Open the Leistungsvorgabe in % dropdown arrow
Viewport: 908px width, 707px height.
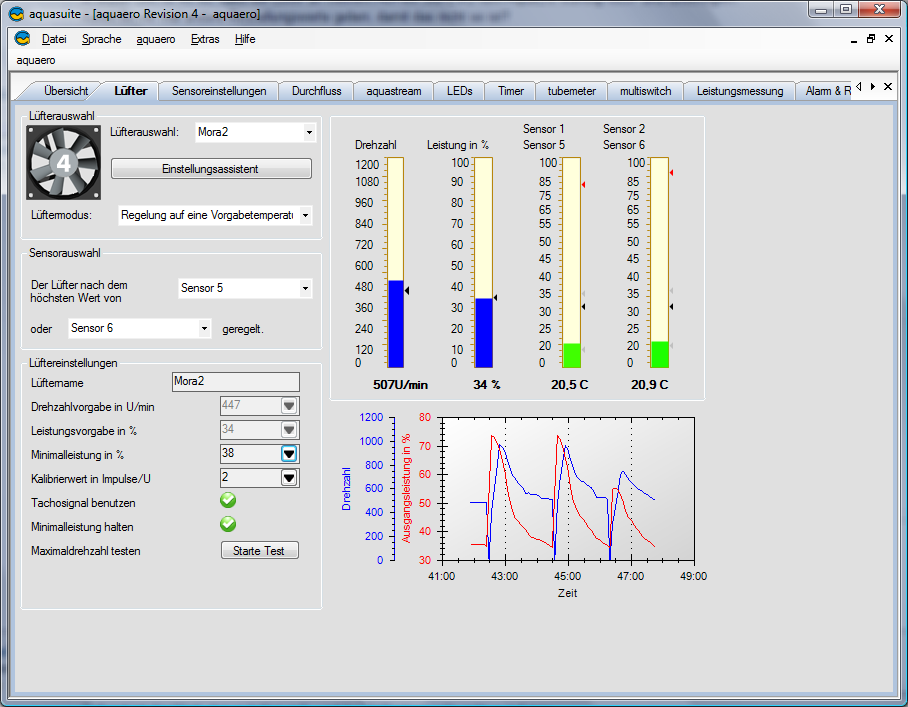click(x=289, y=430)
